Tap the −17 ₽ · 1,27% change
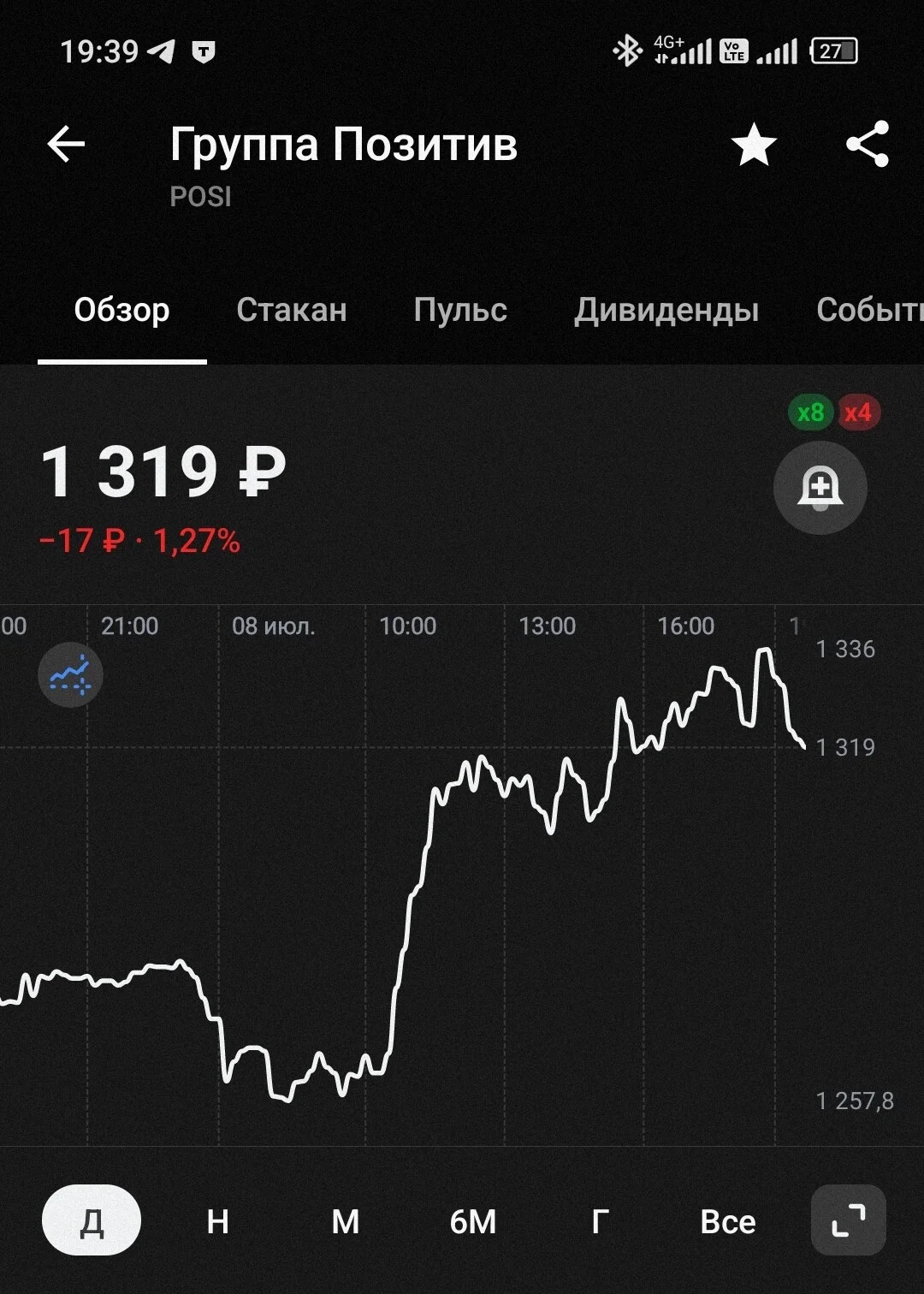This screenshot has width=924, height=1294. (139, 541)
